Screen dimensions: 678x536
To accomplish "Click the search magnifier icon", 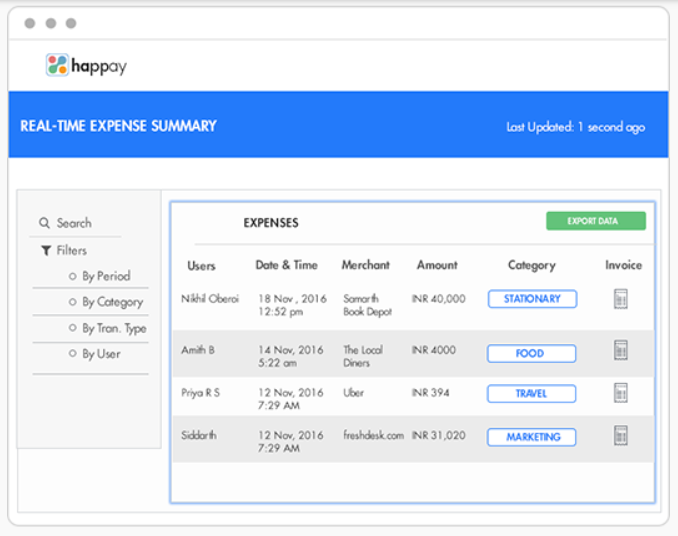I will tap(44, 223).
